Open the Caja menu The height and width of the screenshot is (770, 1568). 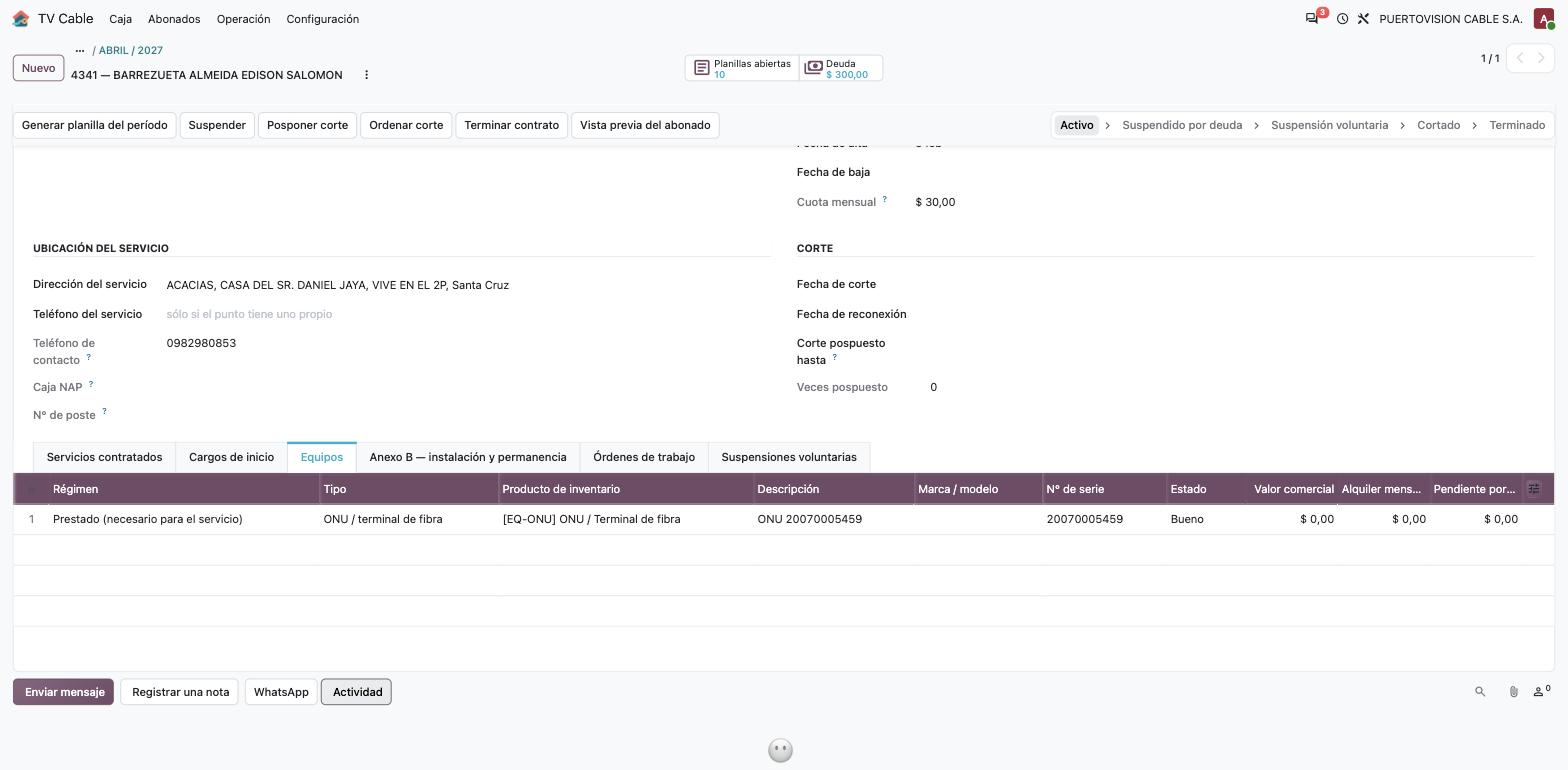[x=120, y=19]
